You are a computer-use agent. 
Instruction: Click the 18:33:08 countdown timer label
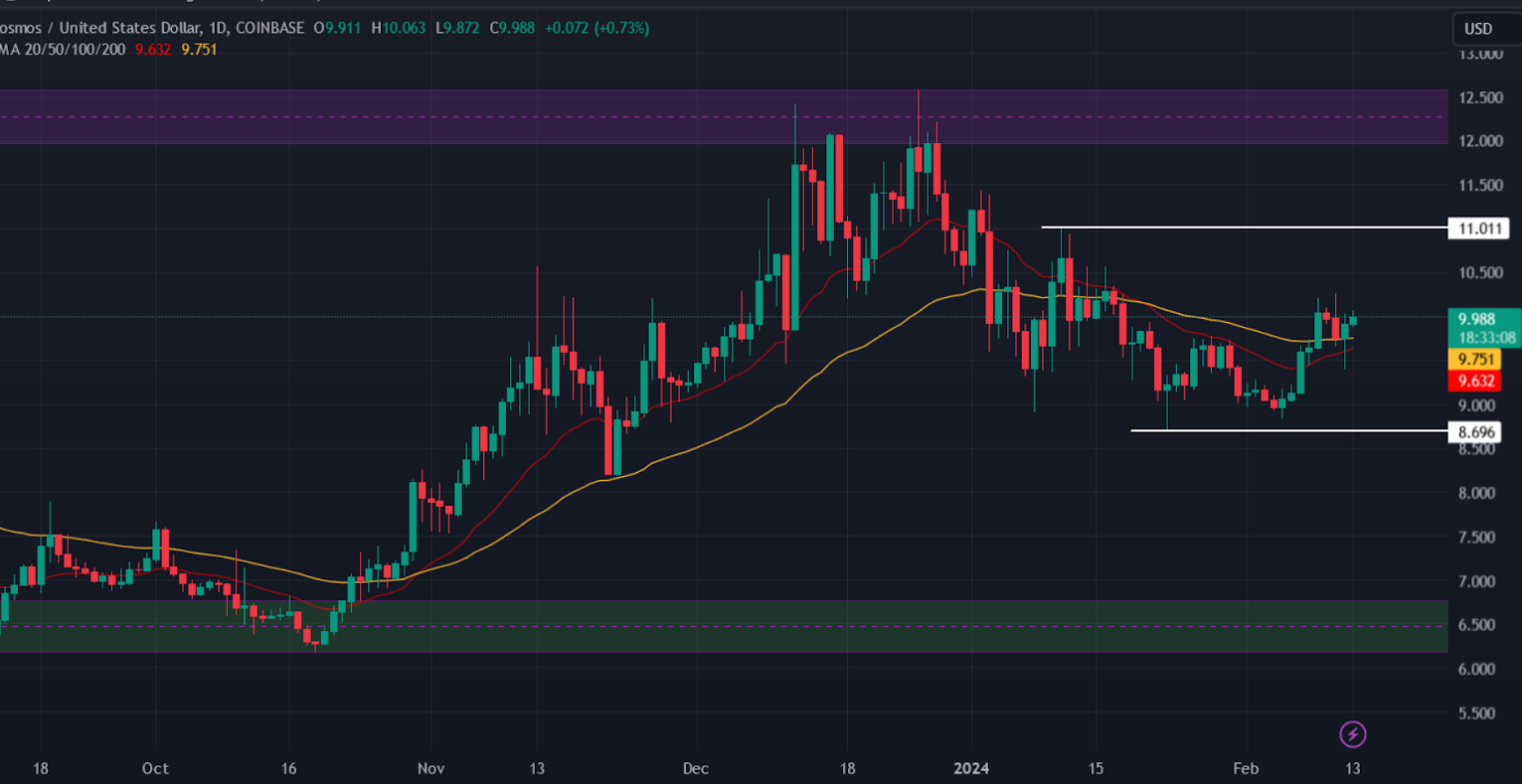click(1486, 338)
